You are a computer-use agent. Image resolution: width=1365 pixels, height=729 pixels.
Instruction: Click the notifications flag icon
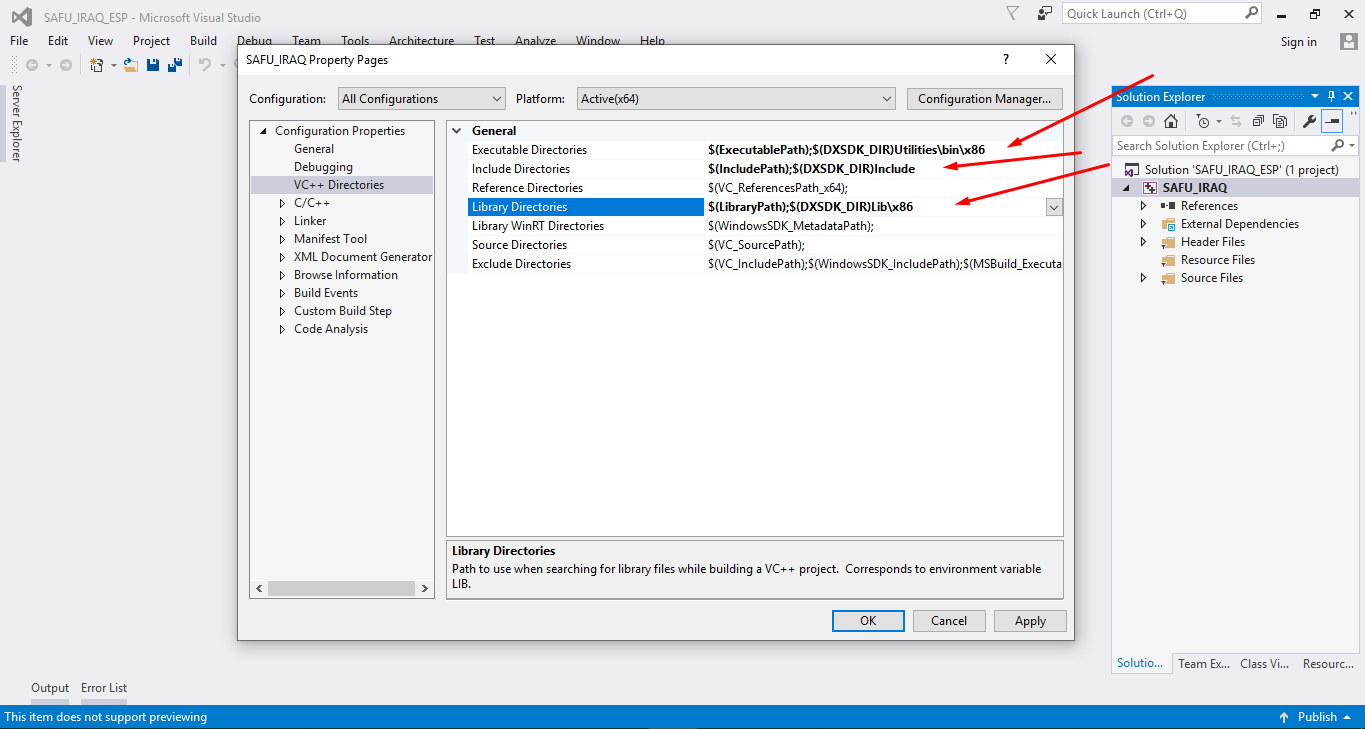1013,14
